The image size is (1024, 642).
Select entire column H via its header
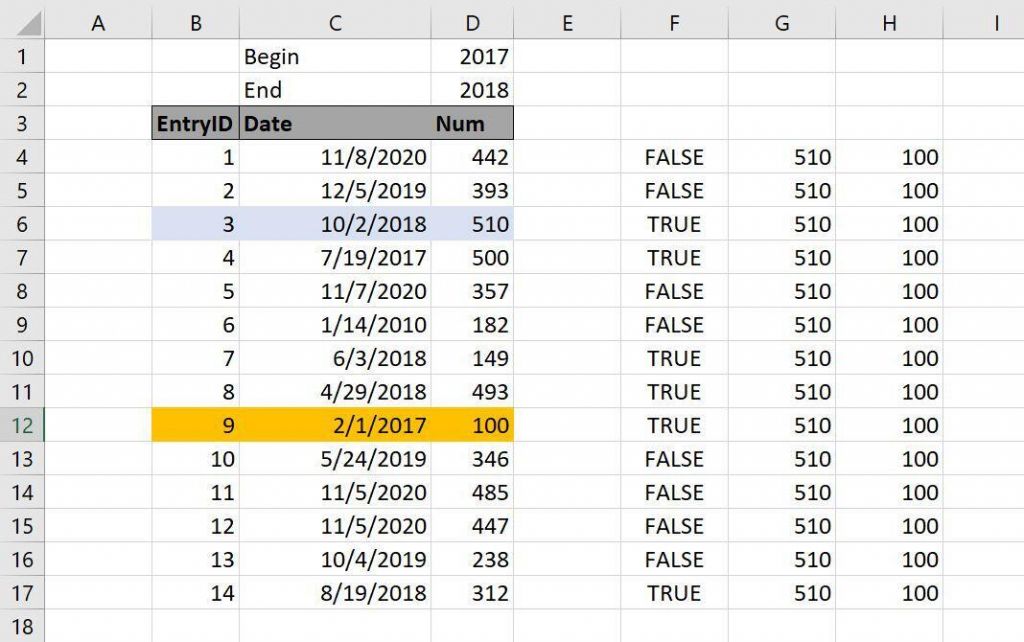point(889,23)
